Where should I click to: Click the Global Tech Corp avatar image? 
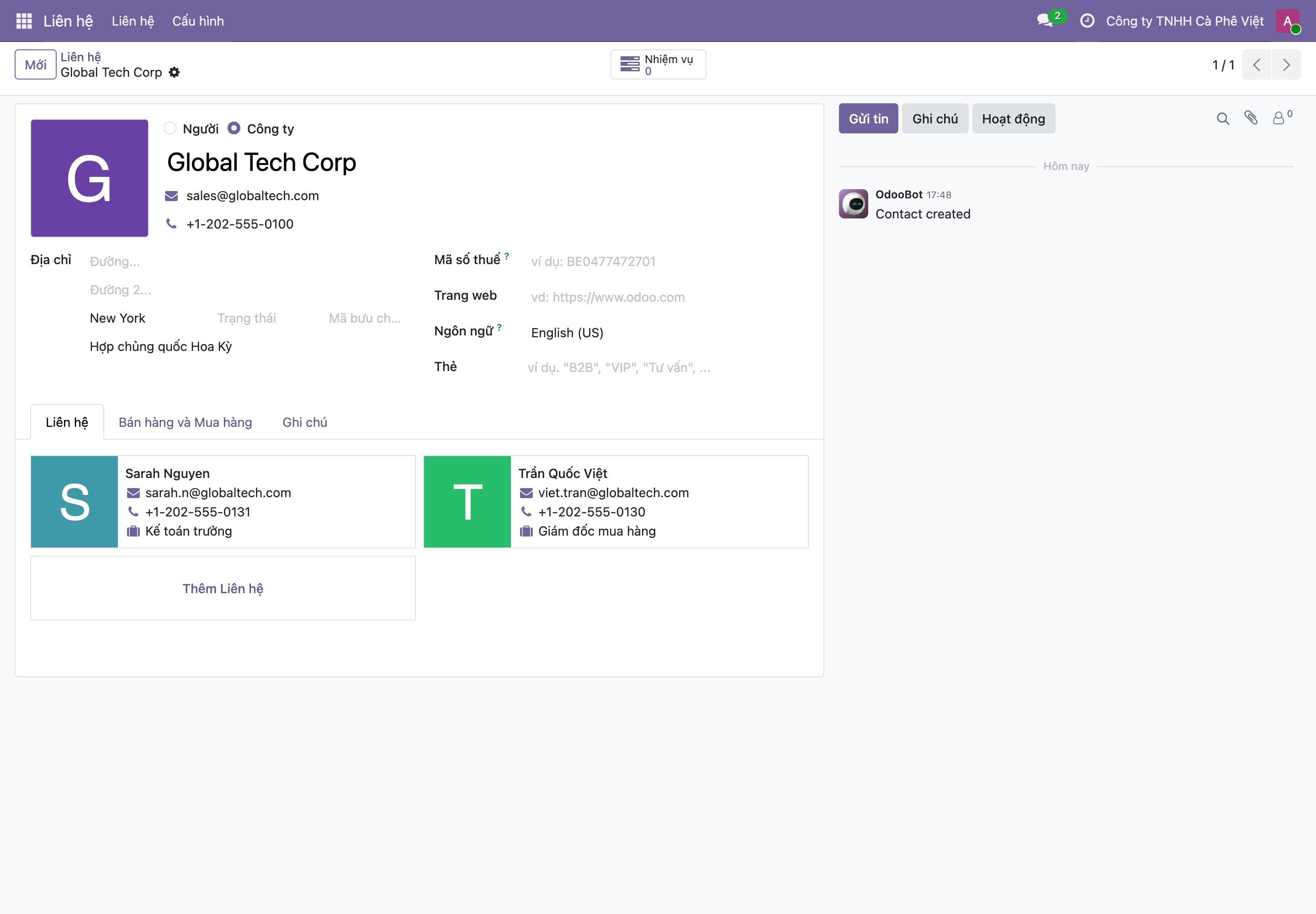tap(90, 178)
